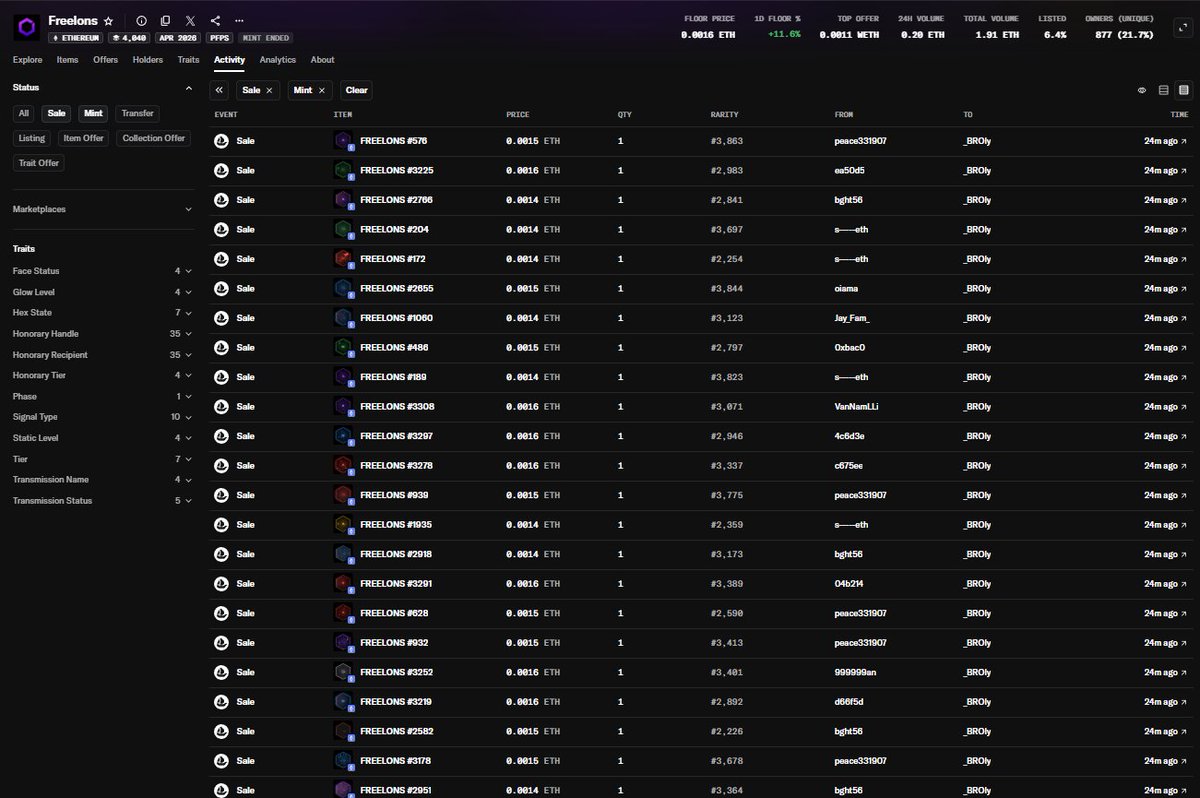Open buyer _BROly on FREELONS #3225 row

977,170
